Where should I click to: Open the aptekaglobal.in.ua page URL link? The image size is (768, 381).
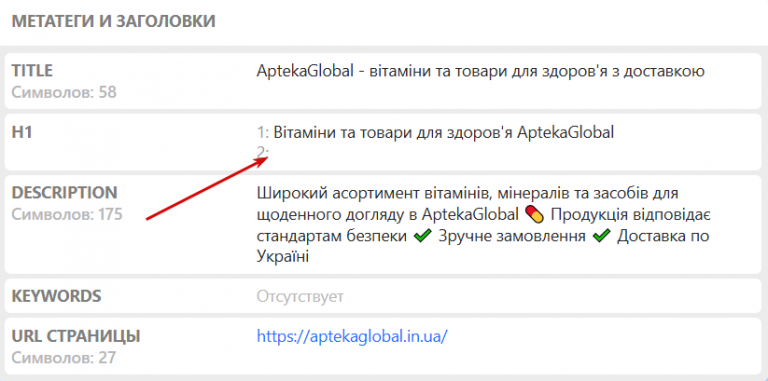(x=352, y=336)
